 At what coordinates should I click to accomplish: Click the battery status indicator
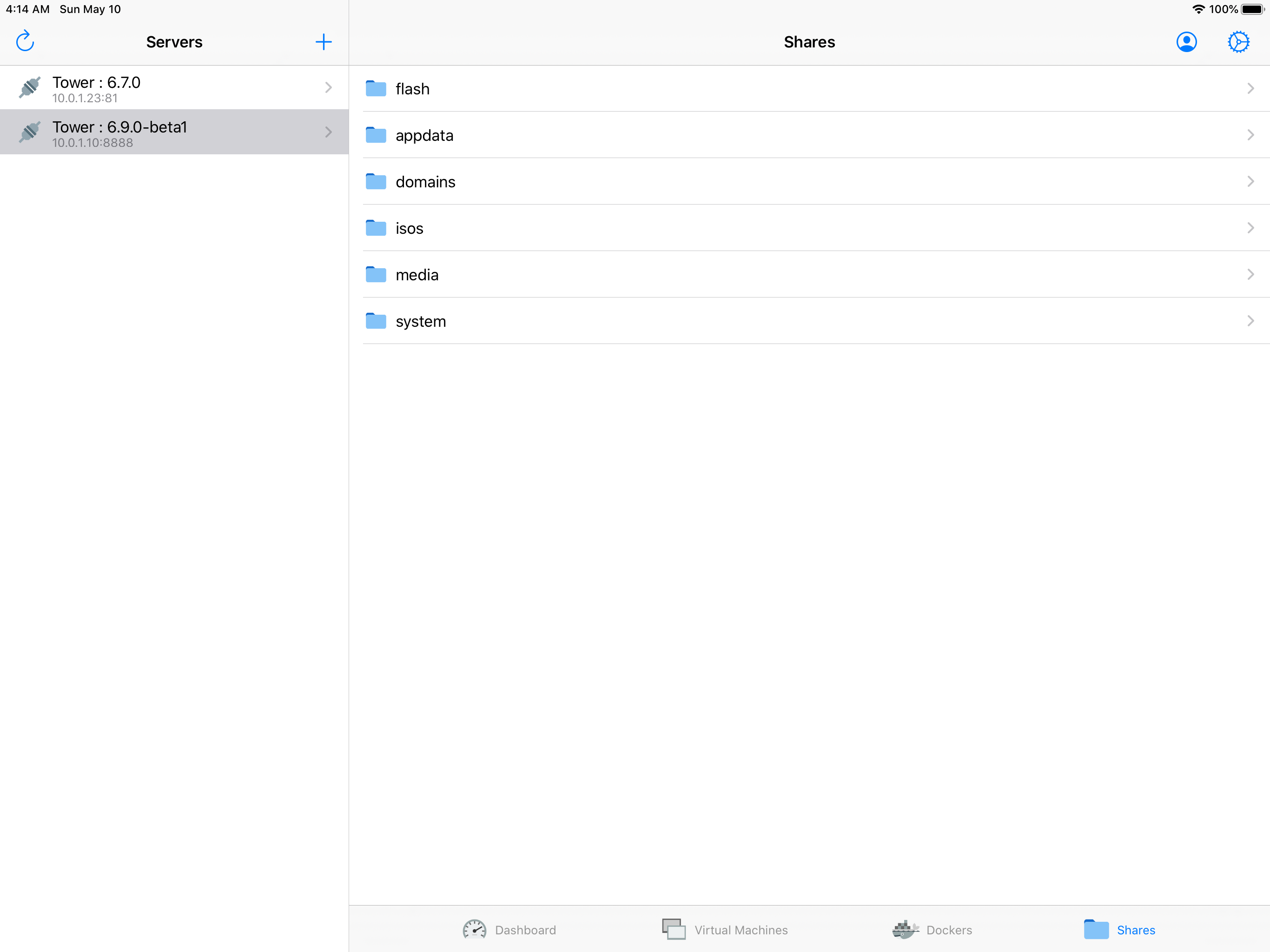(x=1252, y=9)
